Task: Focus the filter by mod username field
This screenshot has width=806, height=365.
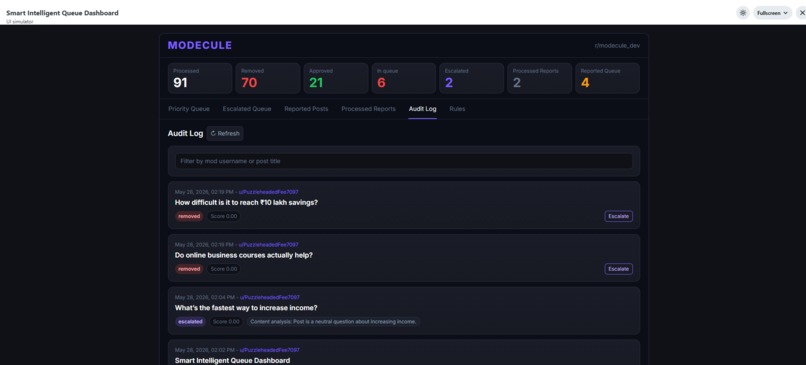Action: click(x=404, y=161)
